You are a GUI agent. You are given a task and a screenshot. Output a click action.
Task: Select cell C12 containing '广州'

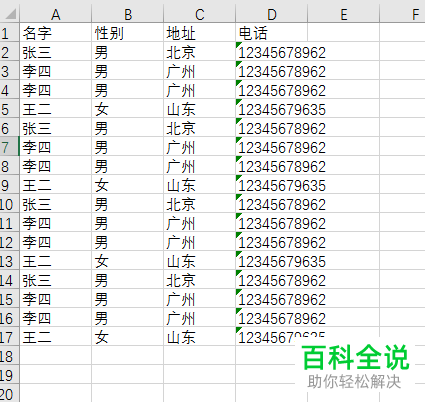(x=199, y=242)
